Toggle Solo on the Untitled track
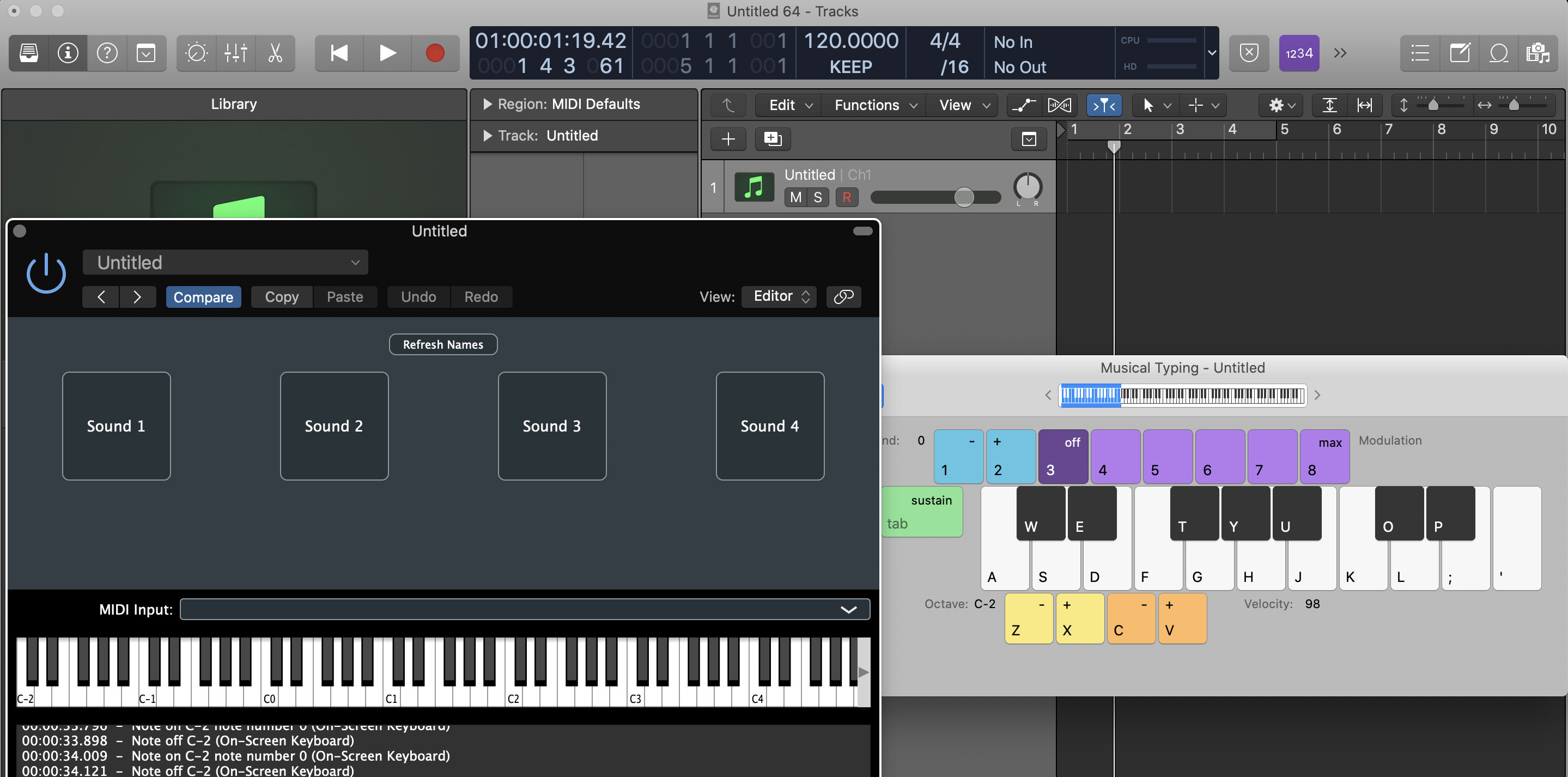This screenshot has width=1568, height=777. (817, 197)
